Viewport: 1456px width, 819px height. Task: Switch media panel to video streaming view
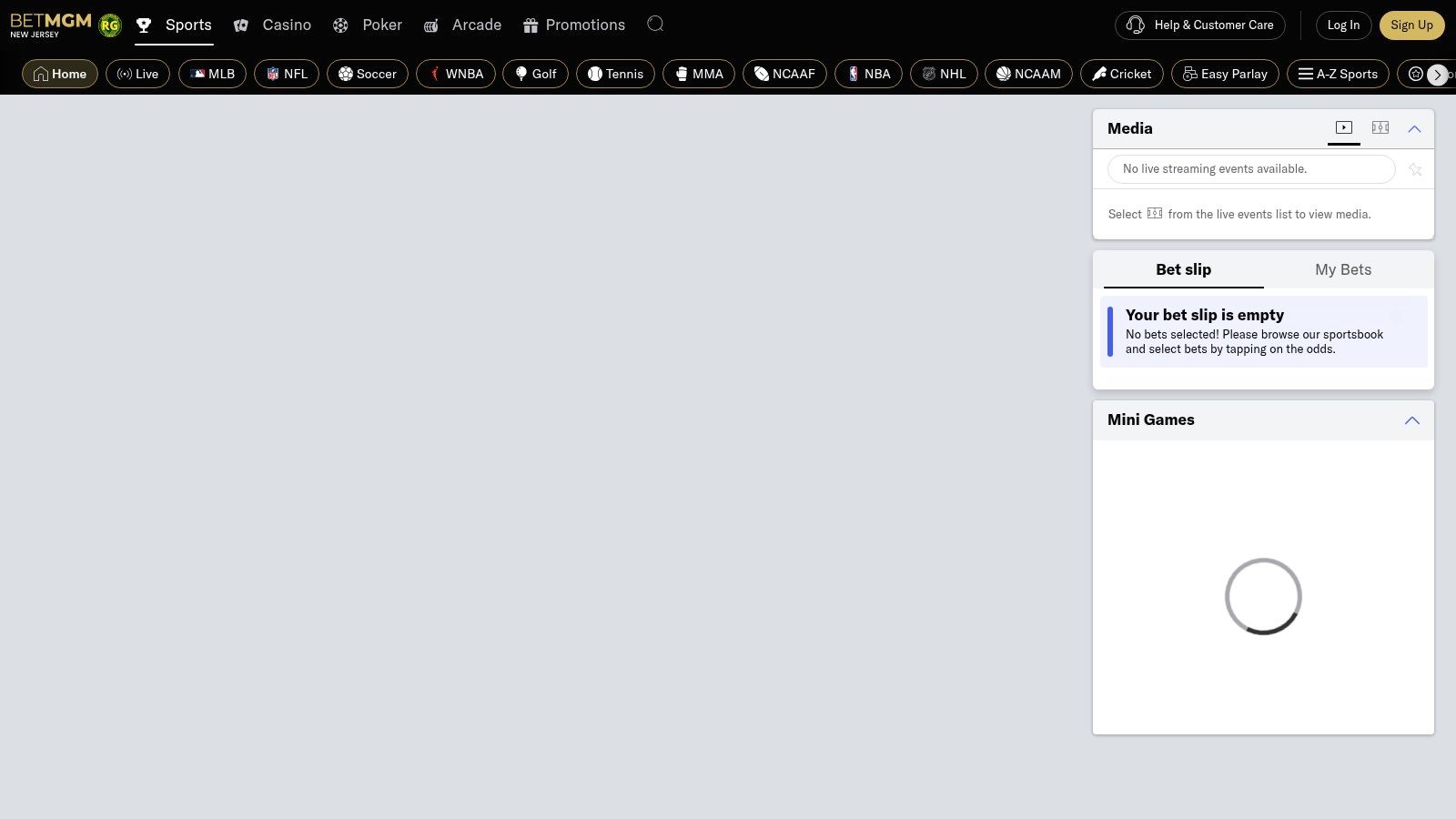tap(1343, 128)
